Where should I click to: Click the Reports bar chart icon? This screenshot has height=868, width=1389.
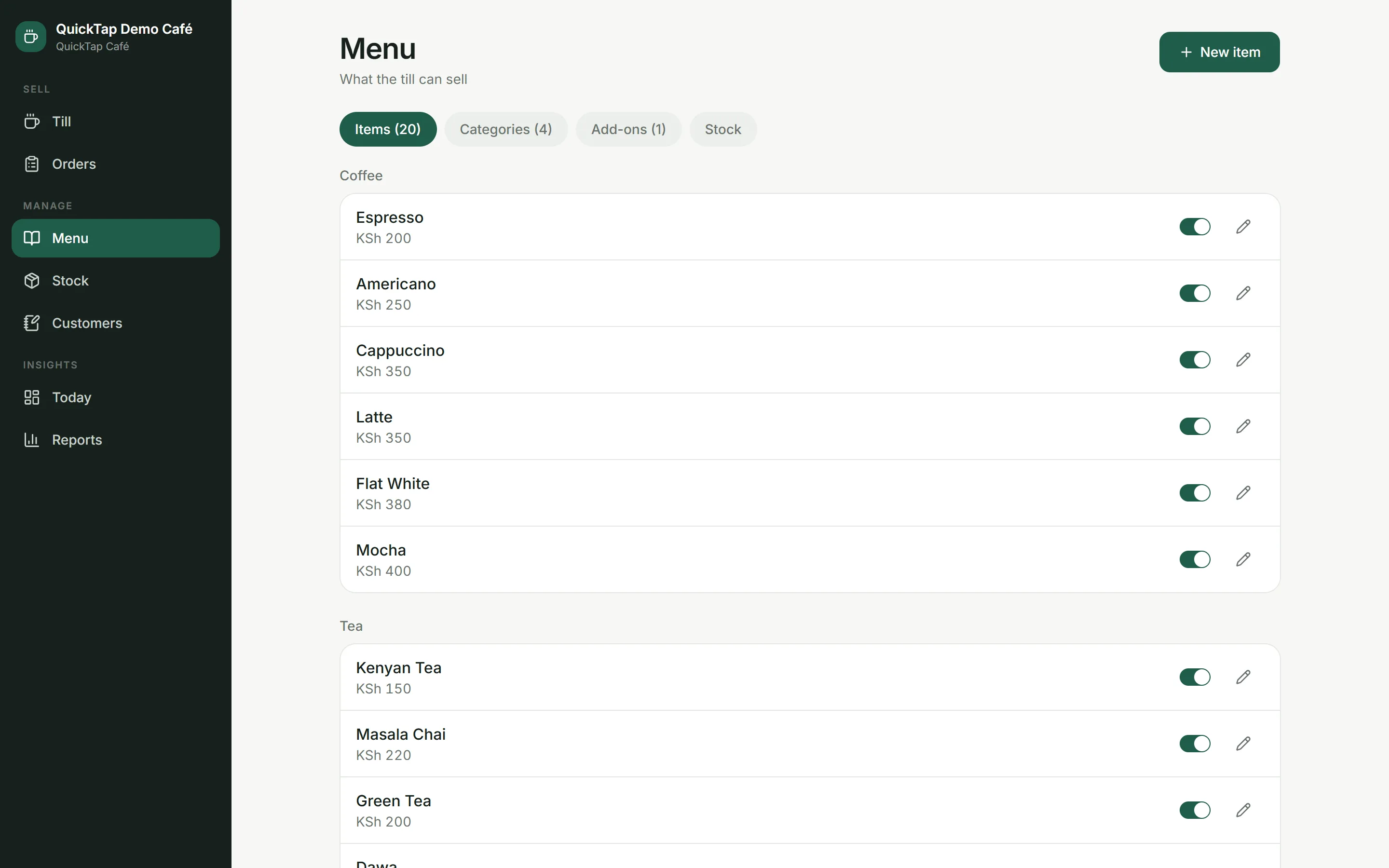click(x=31, y=440)
